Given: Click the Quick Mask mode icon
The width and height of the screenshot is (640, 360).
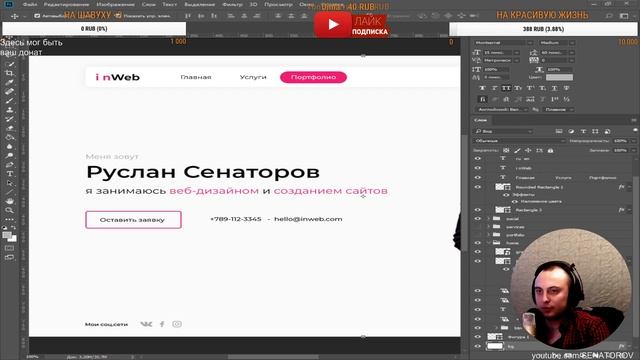Looking at the screenshot, I should tap(9, 248).
